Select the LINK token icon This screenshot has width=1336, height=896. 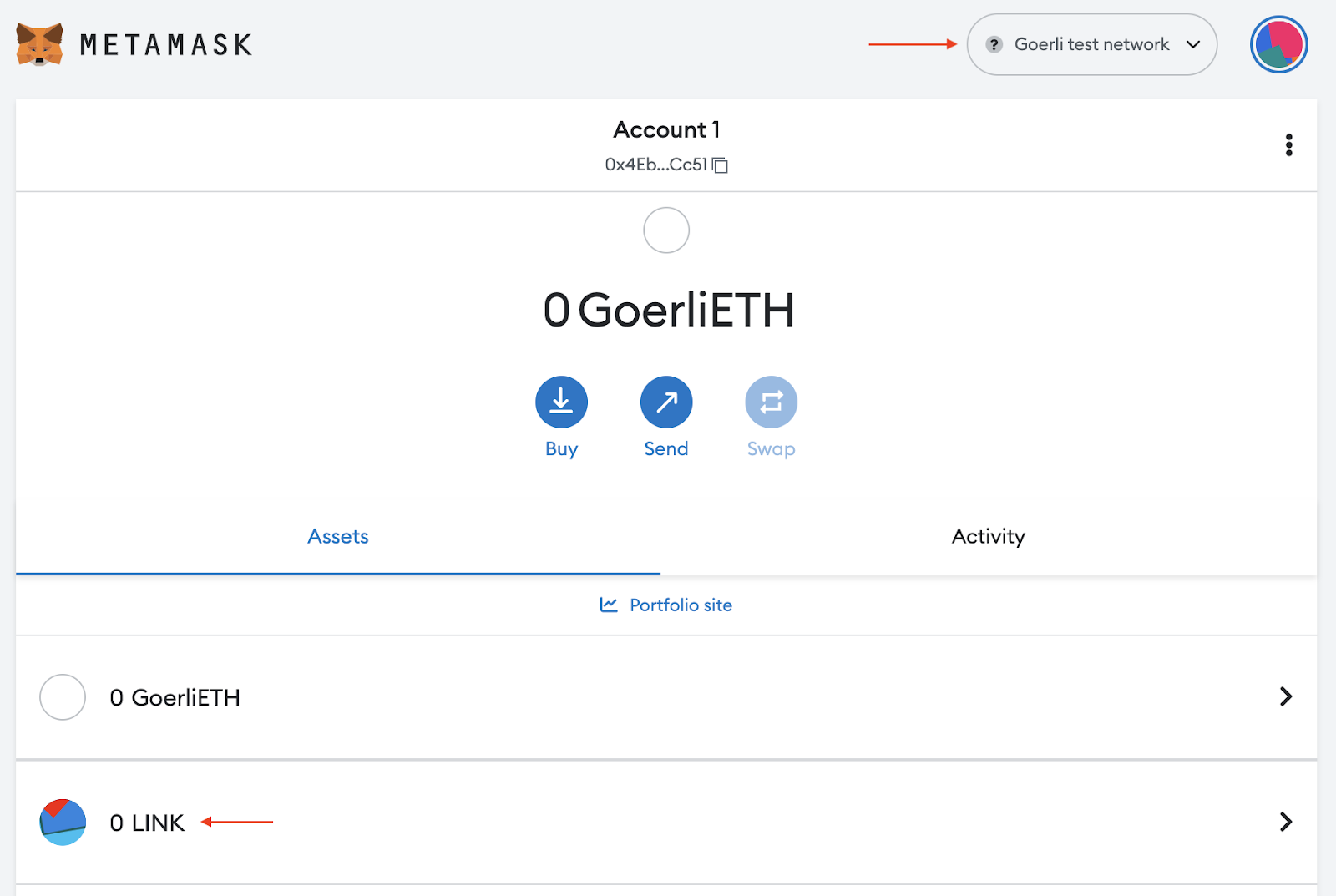pos(63,822)
